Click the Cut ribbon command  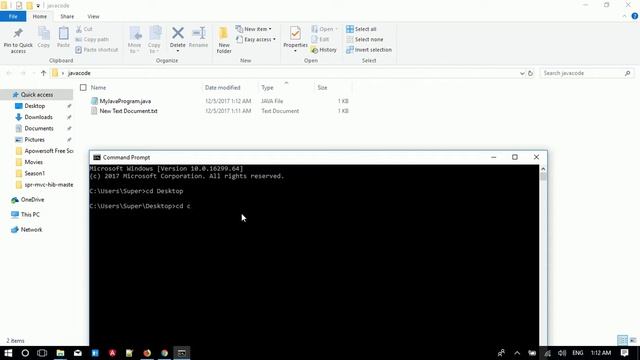[84, 29]
